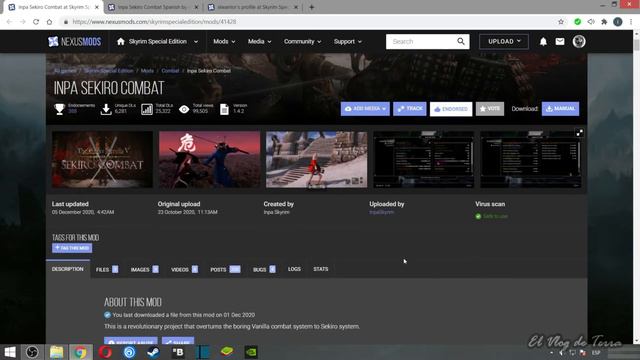The width and height of the screenshot is (640, 360).
Task: Click the total downloads chart icon
Action: [147, 109]
